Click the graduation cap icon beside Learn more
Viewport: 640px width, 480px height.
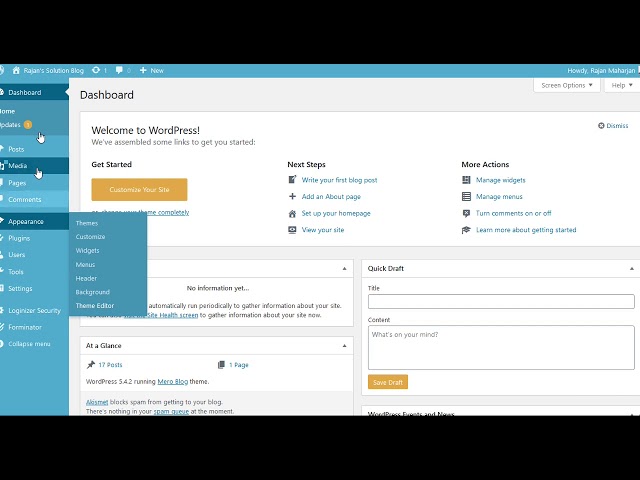466,230
